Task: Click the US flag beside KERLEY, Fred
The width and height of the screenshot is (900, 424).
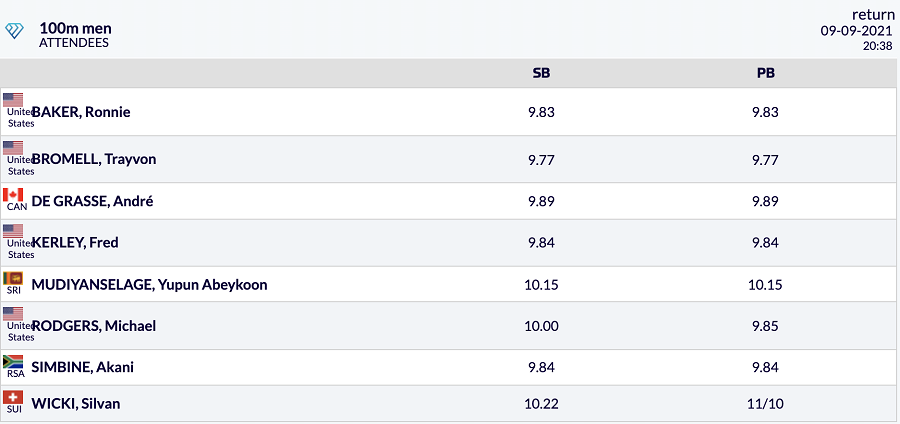Action: [x=13, y=231]
